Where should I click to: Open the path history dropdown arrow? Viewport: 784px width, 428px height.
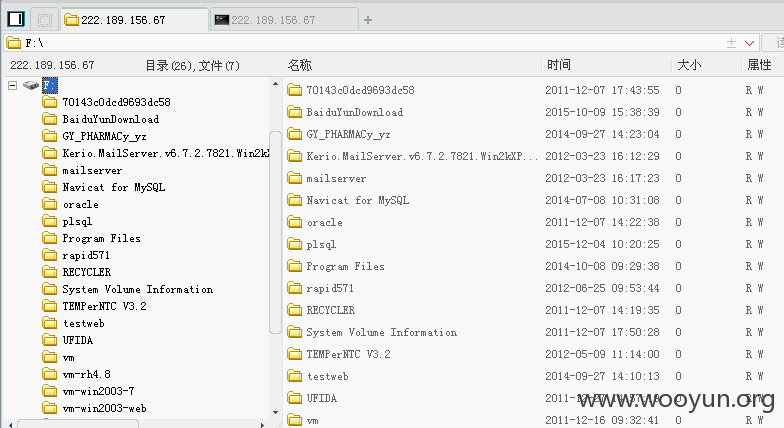[x=749, y=43]
